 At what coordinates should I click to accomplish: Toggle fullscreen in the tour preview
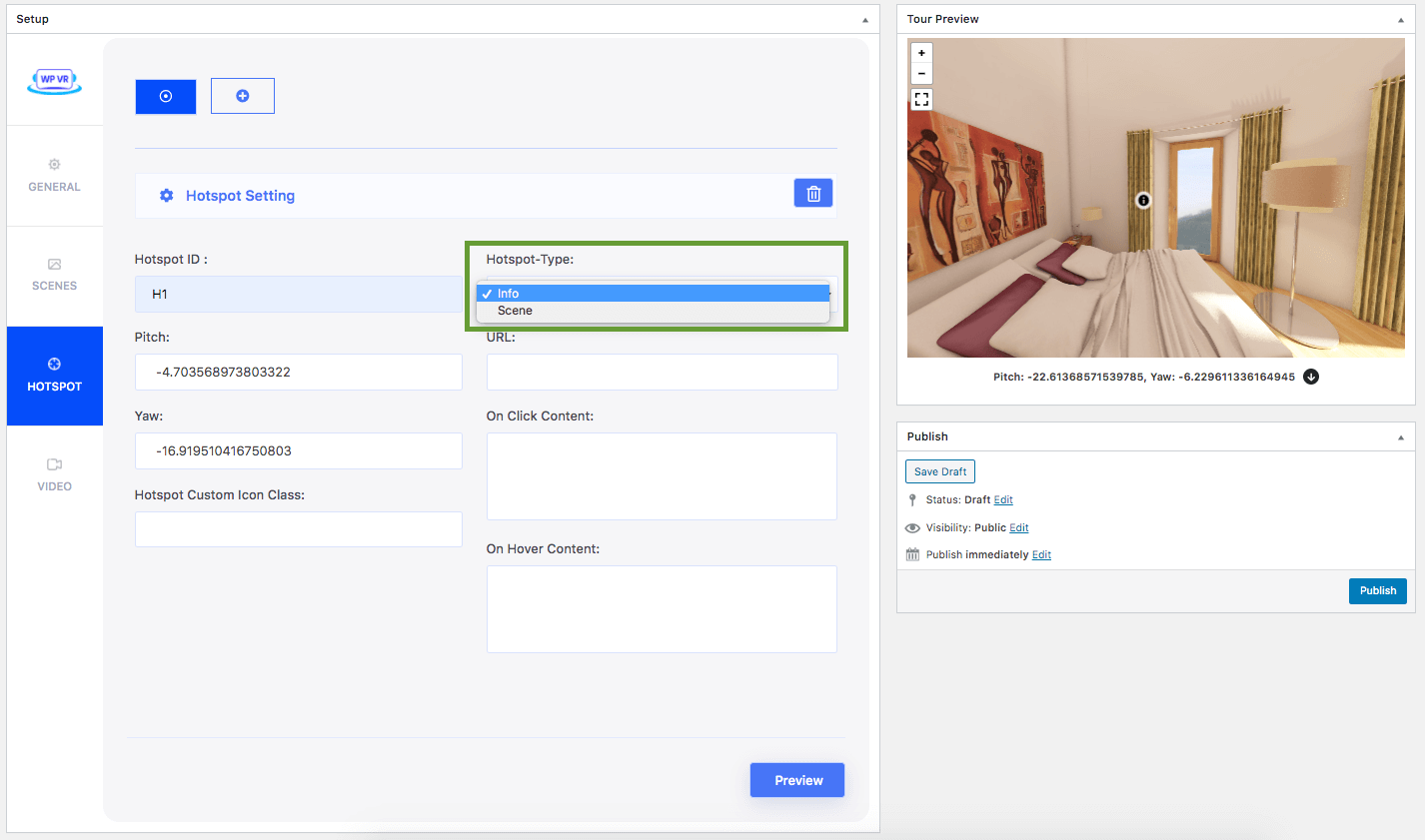coord(921,99)
